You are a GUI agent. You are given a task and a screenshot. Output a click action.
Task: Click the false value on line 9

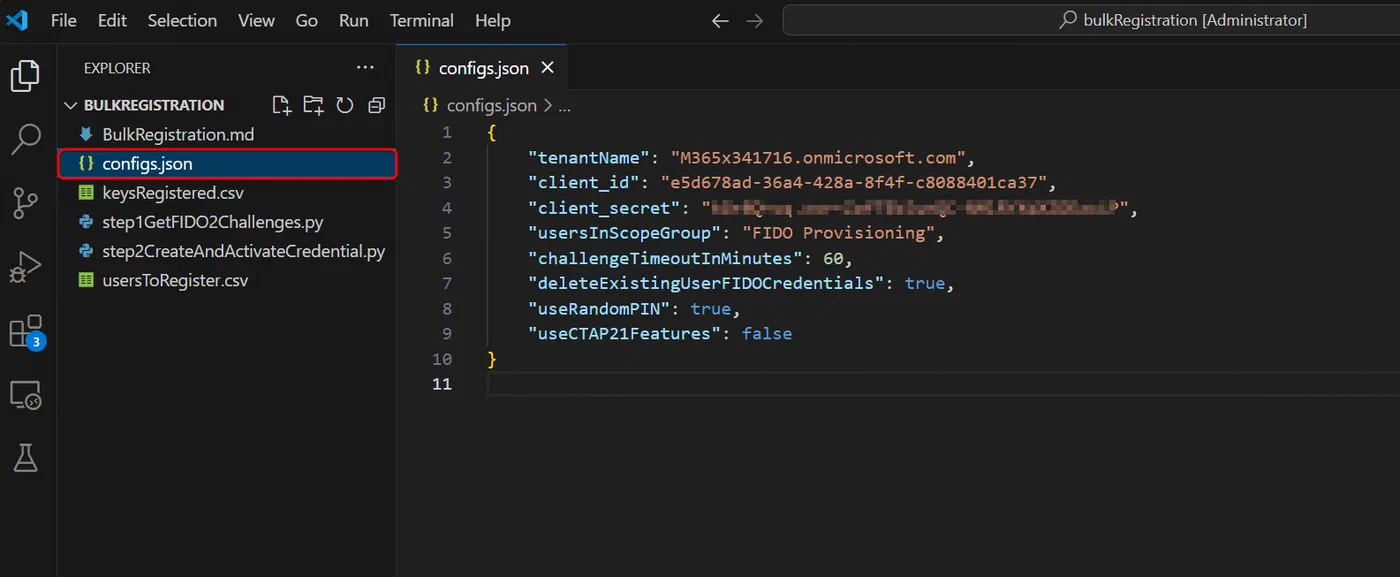[767, 334]
